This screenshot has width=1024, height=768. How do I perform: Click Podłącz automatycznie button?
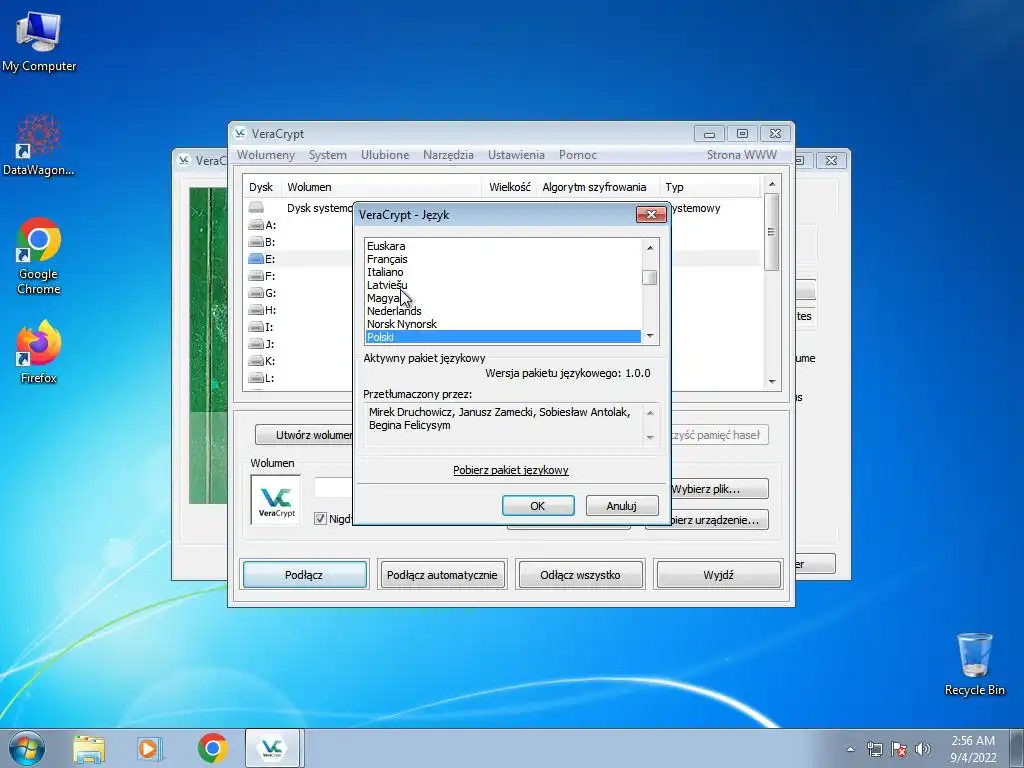pyautogui.click(x=442, y=575)
